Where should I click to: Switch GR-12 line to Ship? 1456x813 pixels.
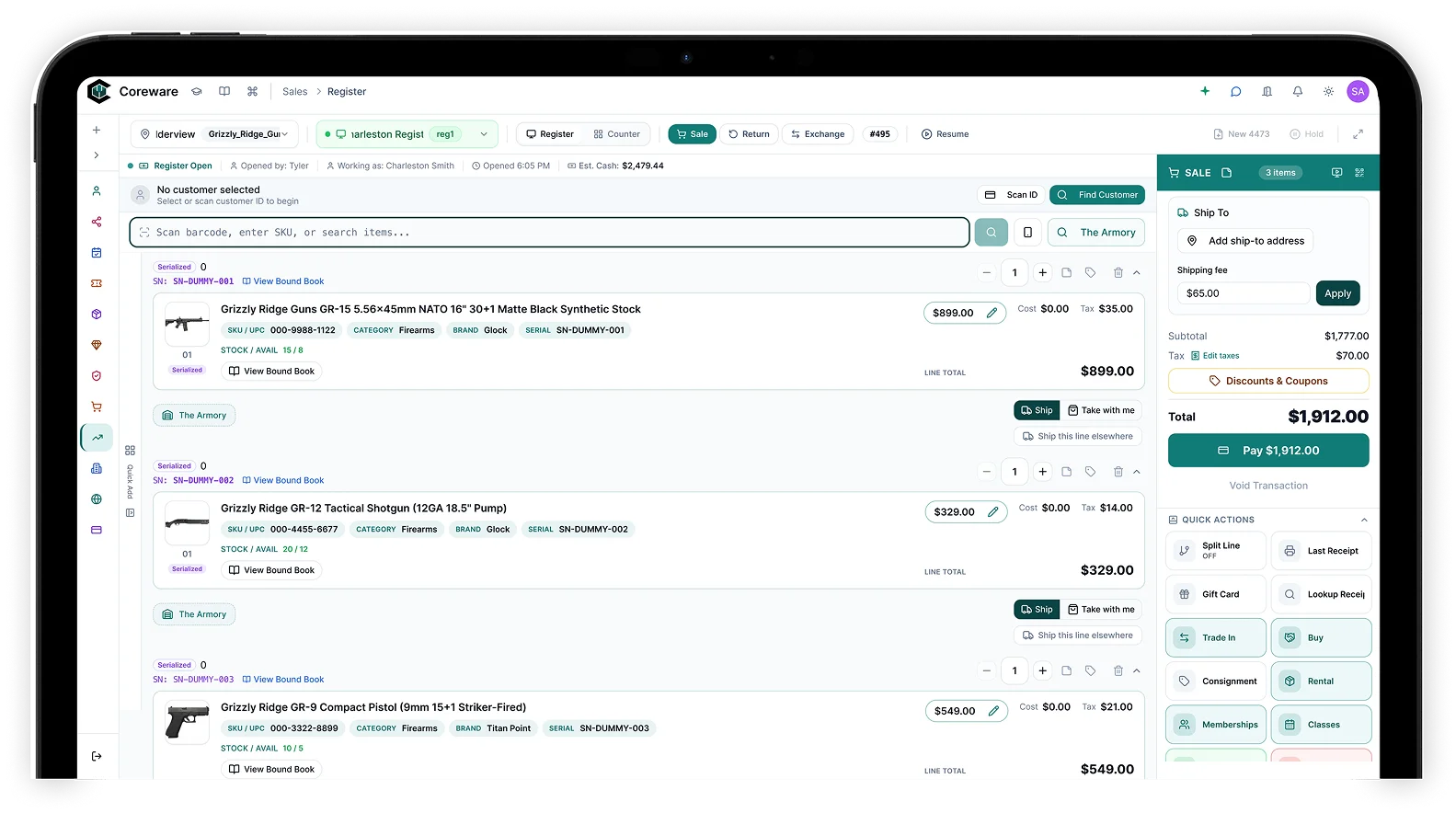coord(1037,610)
